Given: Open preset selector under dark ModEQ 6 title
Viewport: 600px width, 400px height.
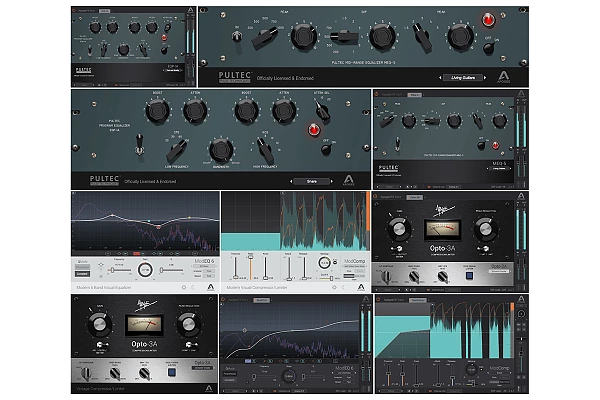Looking at the screenshot, I should (x=344, y=372).
